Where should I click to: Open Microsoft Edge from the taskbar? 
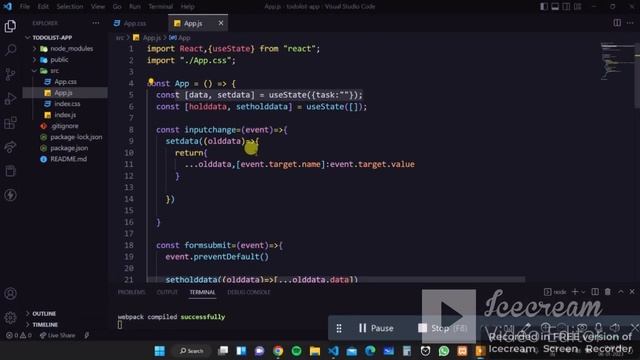tap(370, 351)
